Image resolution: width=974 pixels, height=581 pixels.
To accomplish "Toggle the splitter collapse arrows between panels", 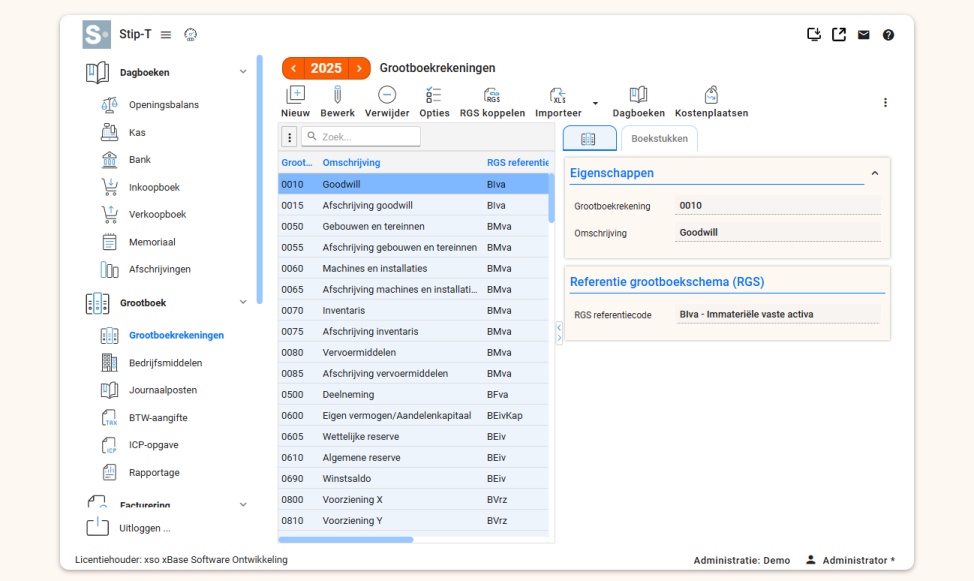I will [x=559, y=332].
